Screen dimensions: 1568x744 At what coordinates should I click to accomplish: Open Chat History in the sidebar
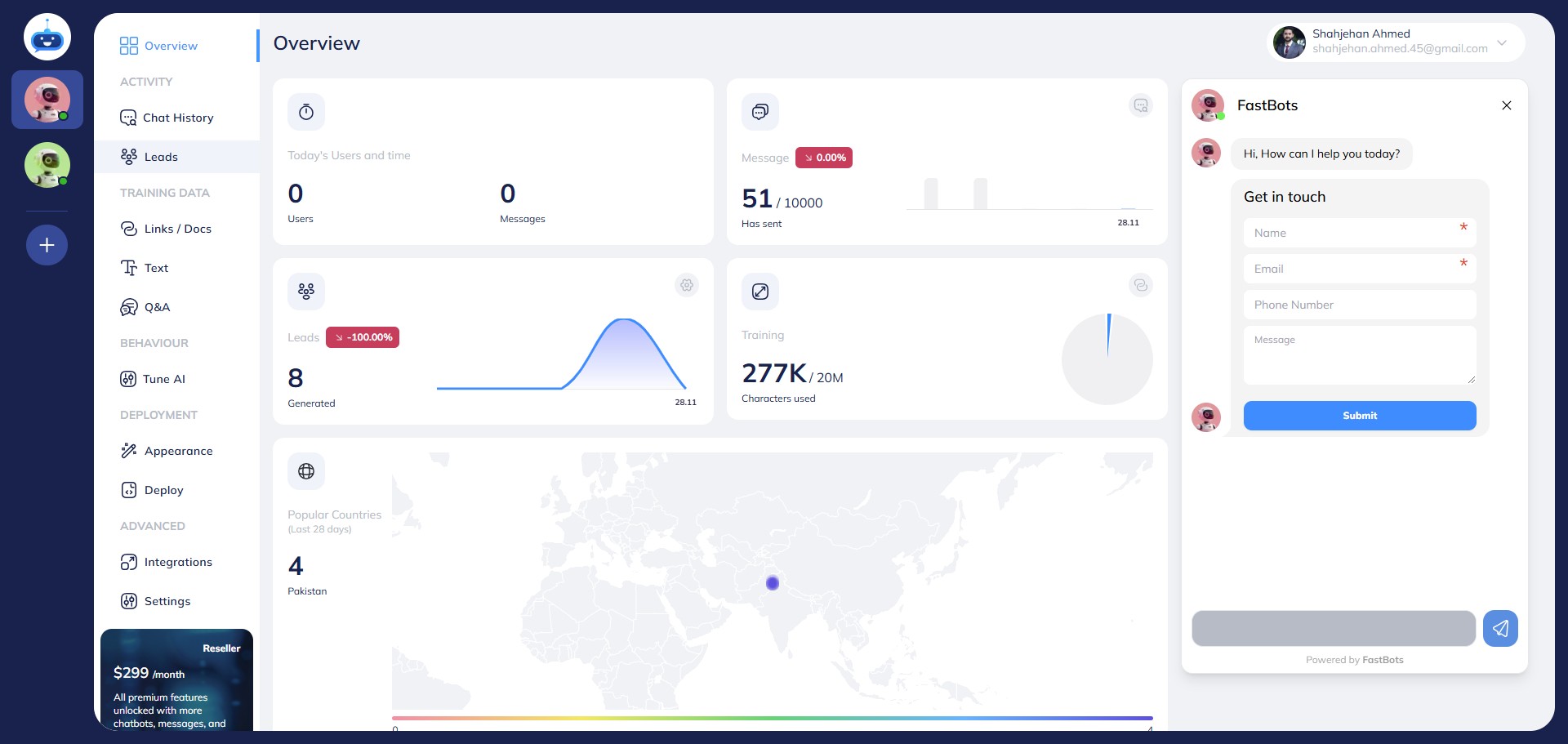(x=177, y=118)
